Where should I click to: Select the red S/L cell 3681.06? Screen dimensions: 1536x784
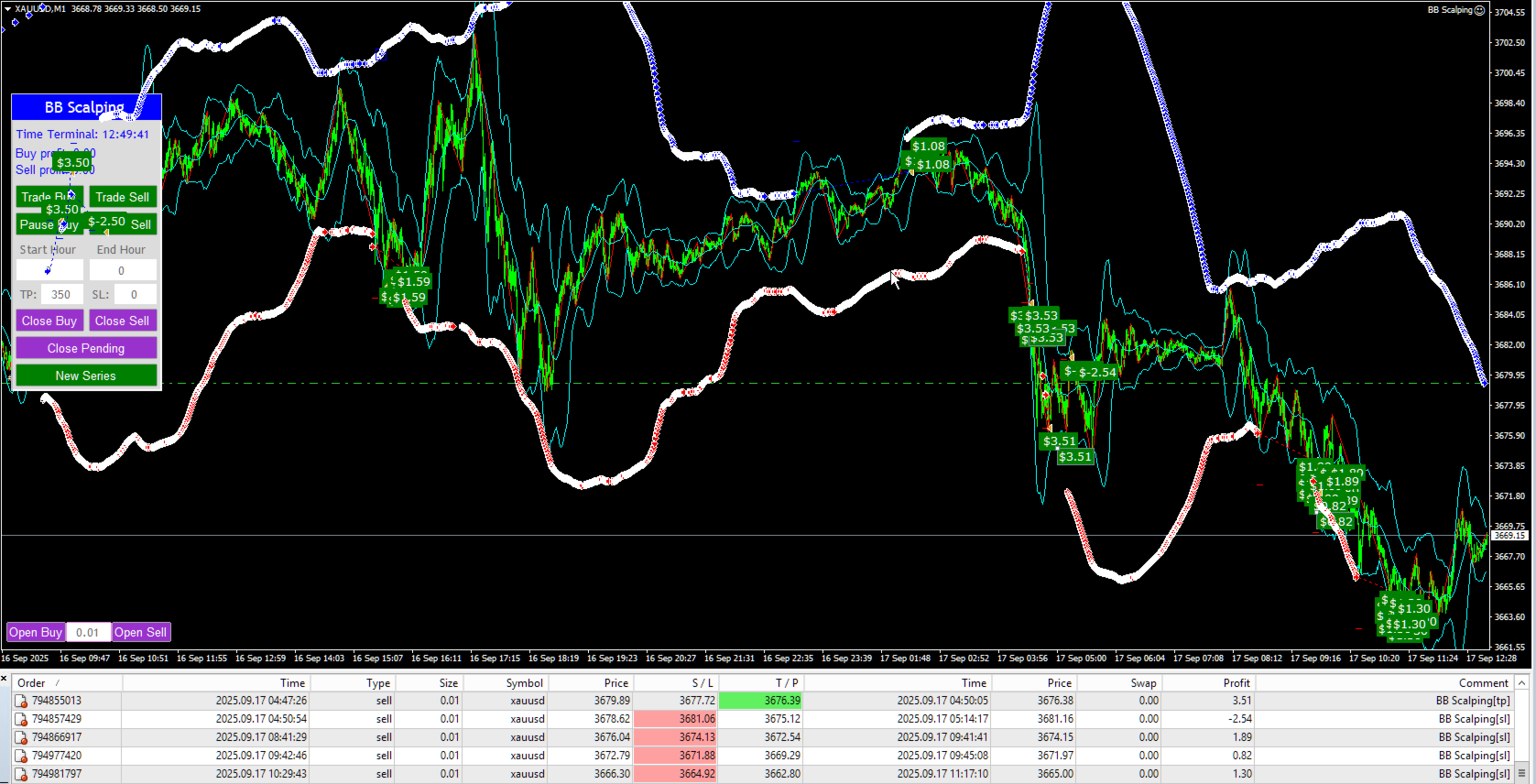pos(675,719)
